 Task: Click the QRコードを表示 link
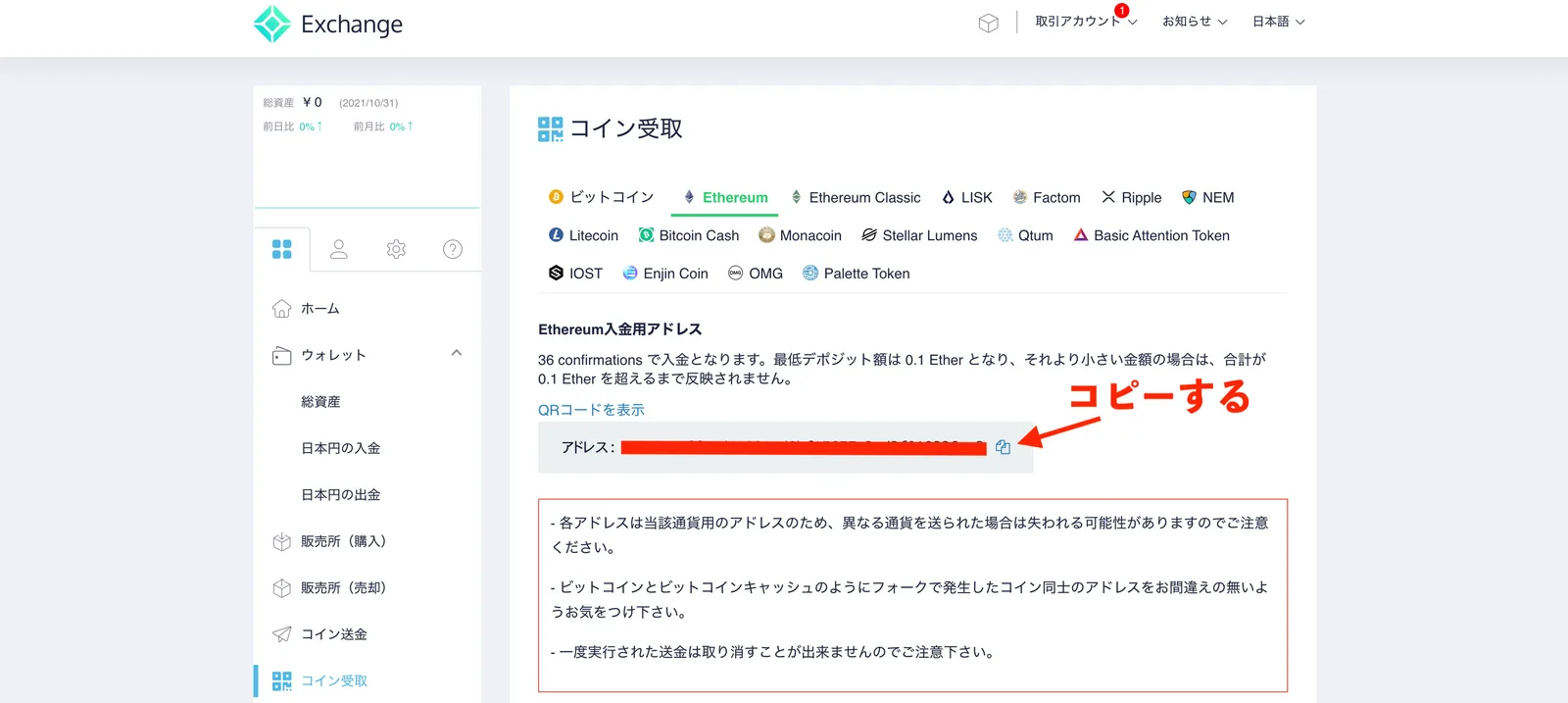point(591,410)
